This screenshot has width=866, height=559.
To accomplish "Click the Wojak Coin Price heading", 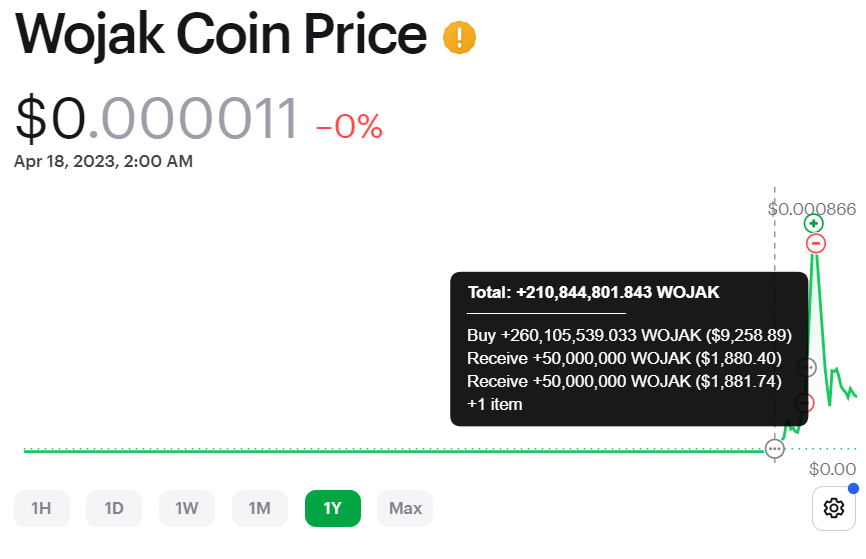I will point(221,35).
